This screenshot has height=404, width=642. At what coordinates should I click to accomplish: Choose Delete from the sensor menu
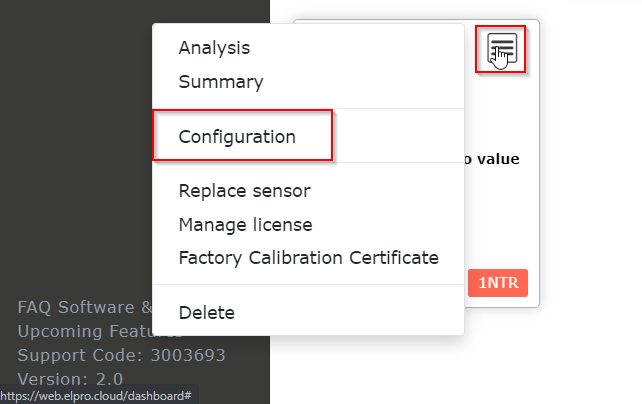tap(206, 312)
